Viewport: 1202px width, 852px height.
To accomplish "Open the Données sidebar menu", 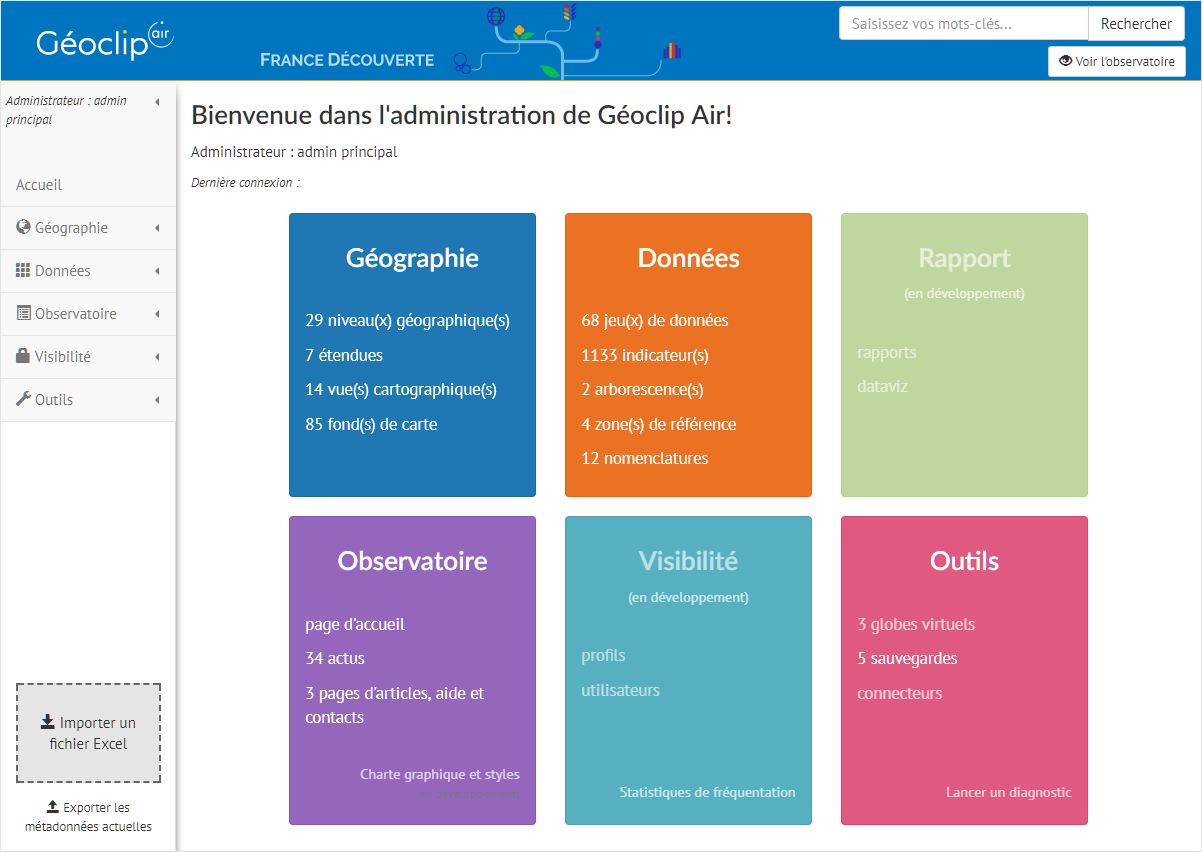I will (x=88, y=271).
